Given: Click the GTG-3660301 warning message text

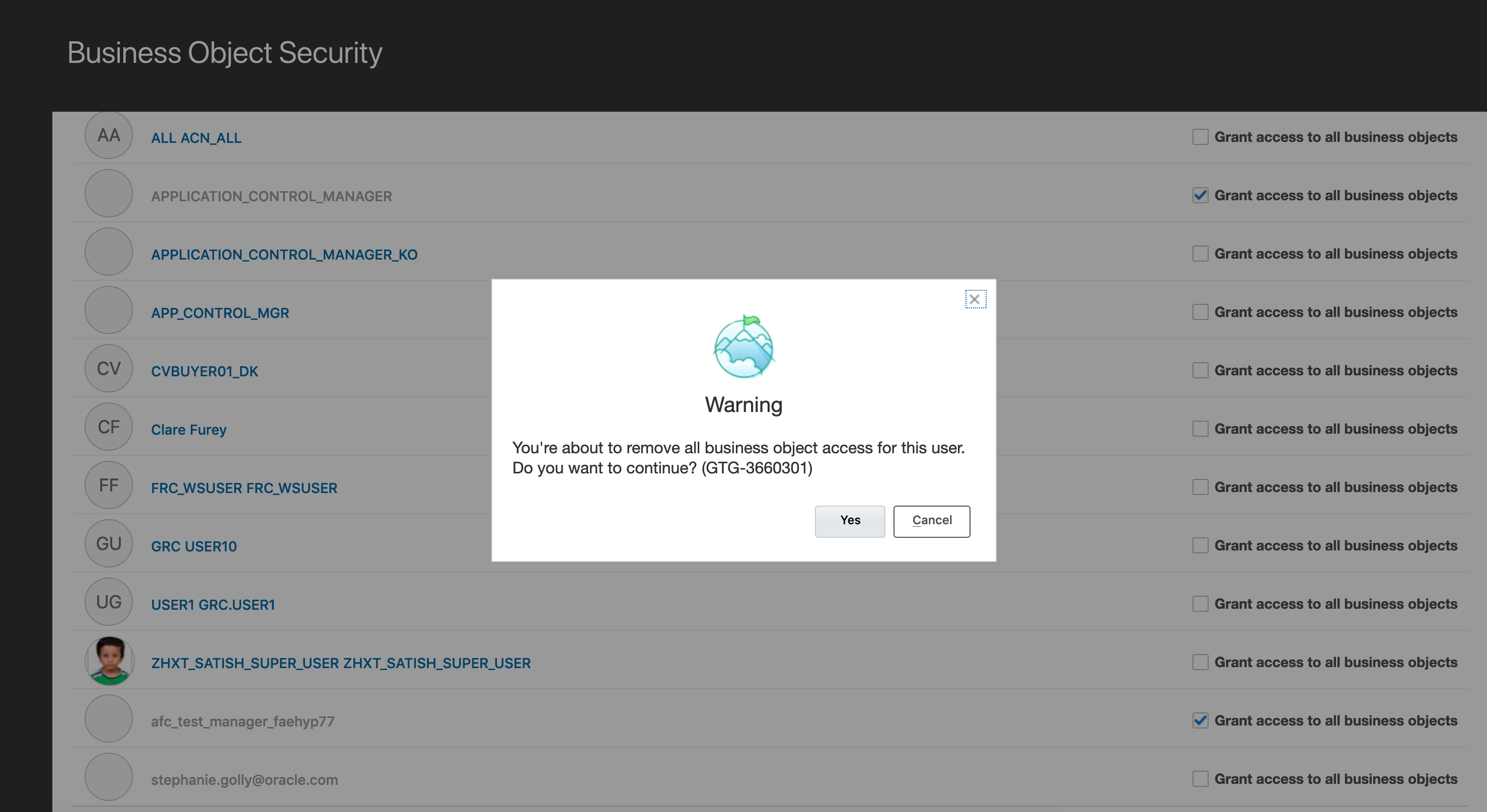Looking at the screenshot, I should pyautogui.click(x=738, y=458).
